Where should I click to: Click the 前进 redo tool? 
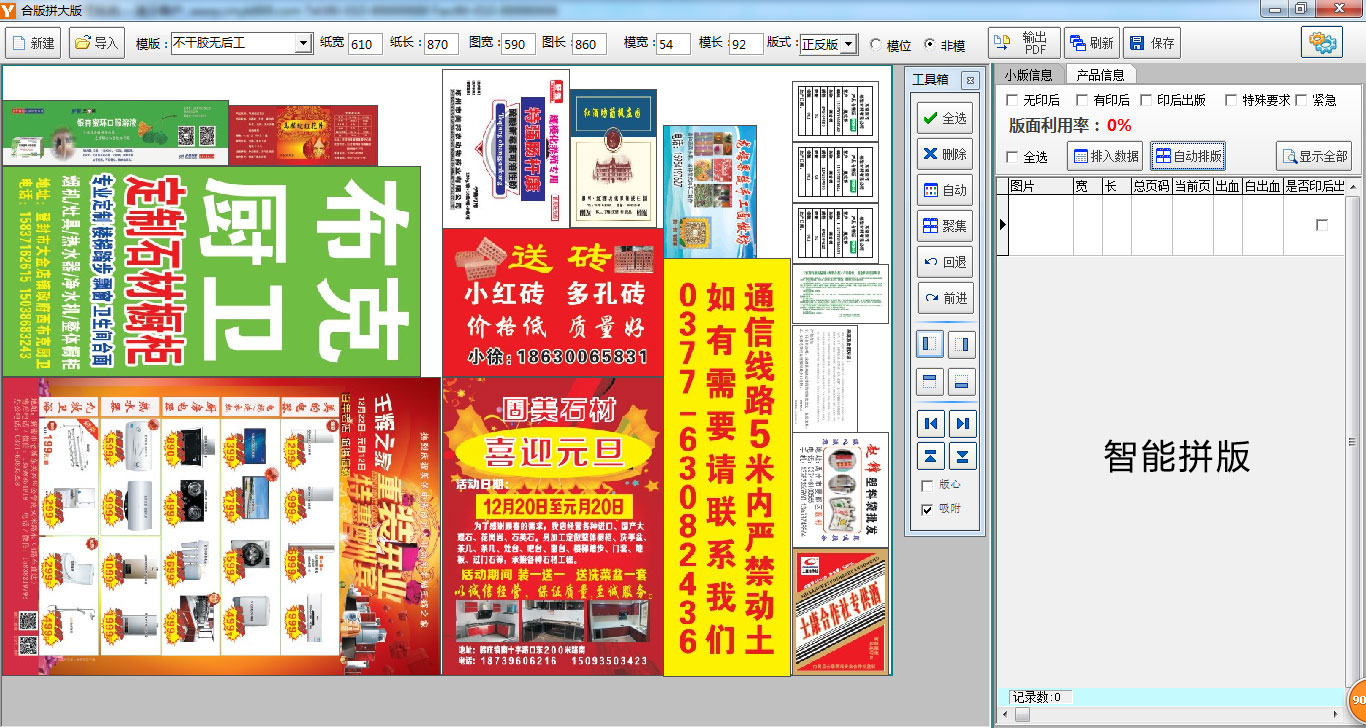[944, 298]
